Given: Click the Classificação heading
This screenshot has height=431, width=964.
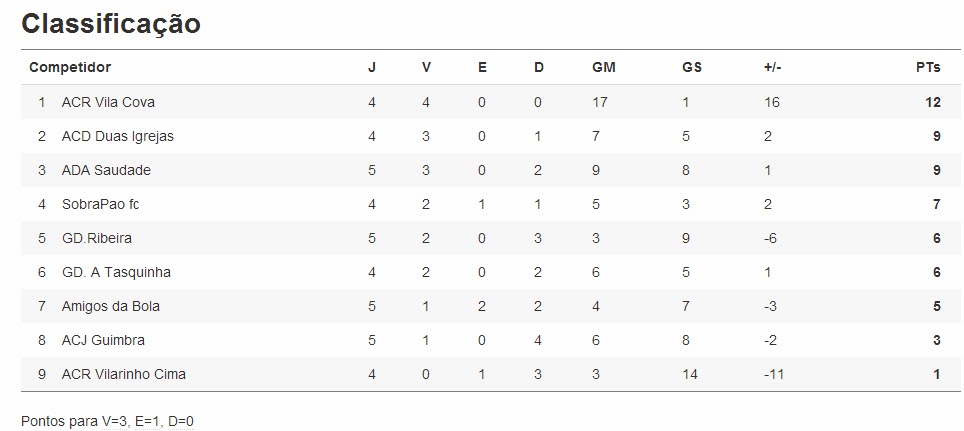Looking at the screenshot, I should tap(110, 24).
